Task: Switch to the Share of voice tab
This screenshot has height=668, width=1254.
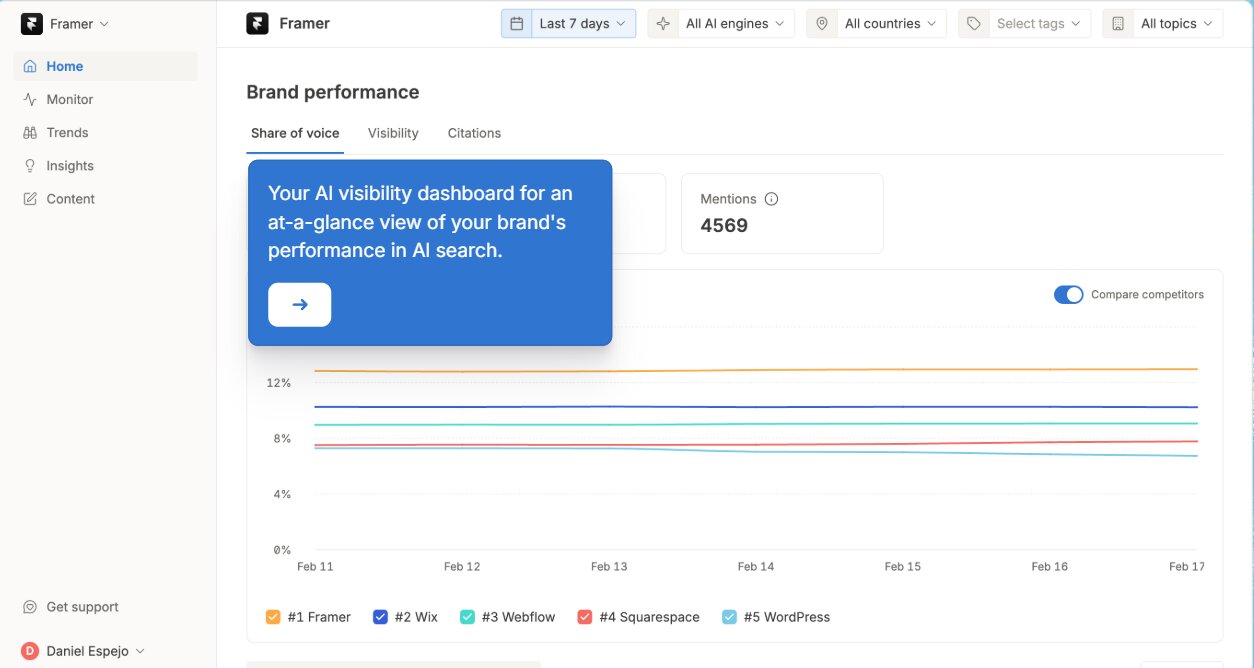Action: [295, 133]
